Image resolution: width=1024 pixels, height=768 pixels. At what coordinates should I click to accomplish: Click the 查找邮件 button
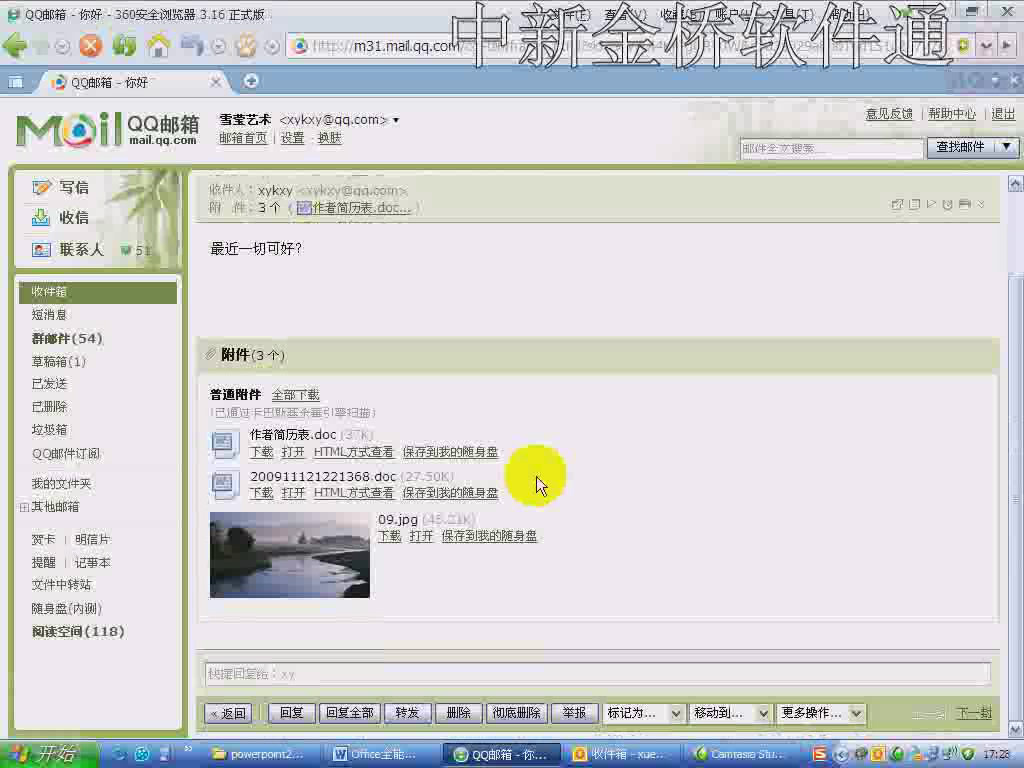tap(961, 147)
